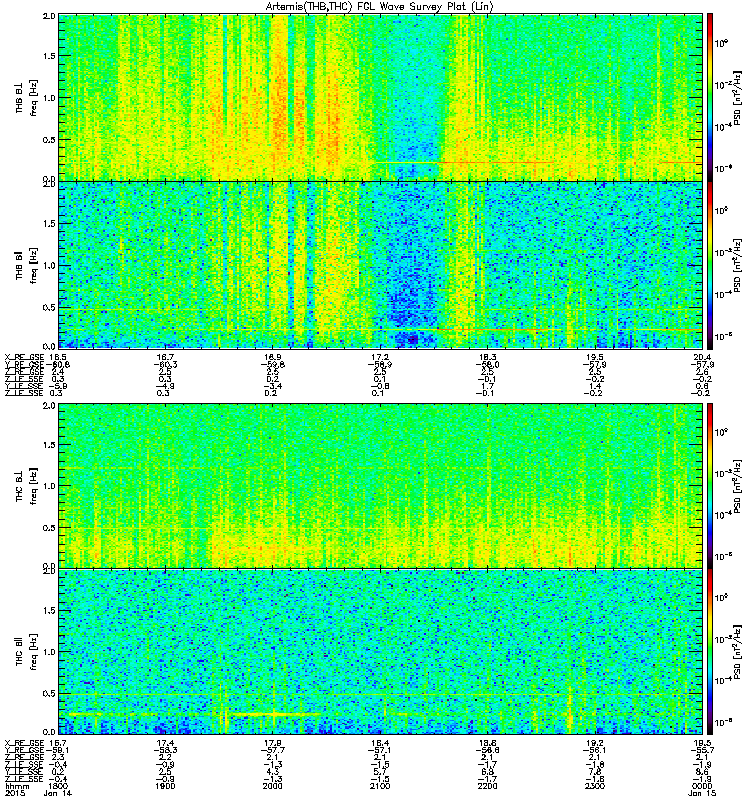Click the X_RE_GSE value 17.8 in the THC table
Image resolution: width=750 pixels, height=800 pixels.
(x=272, y=743)
